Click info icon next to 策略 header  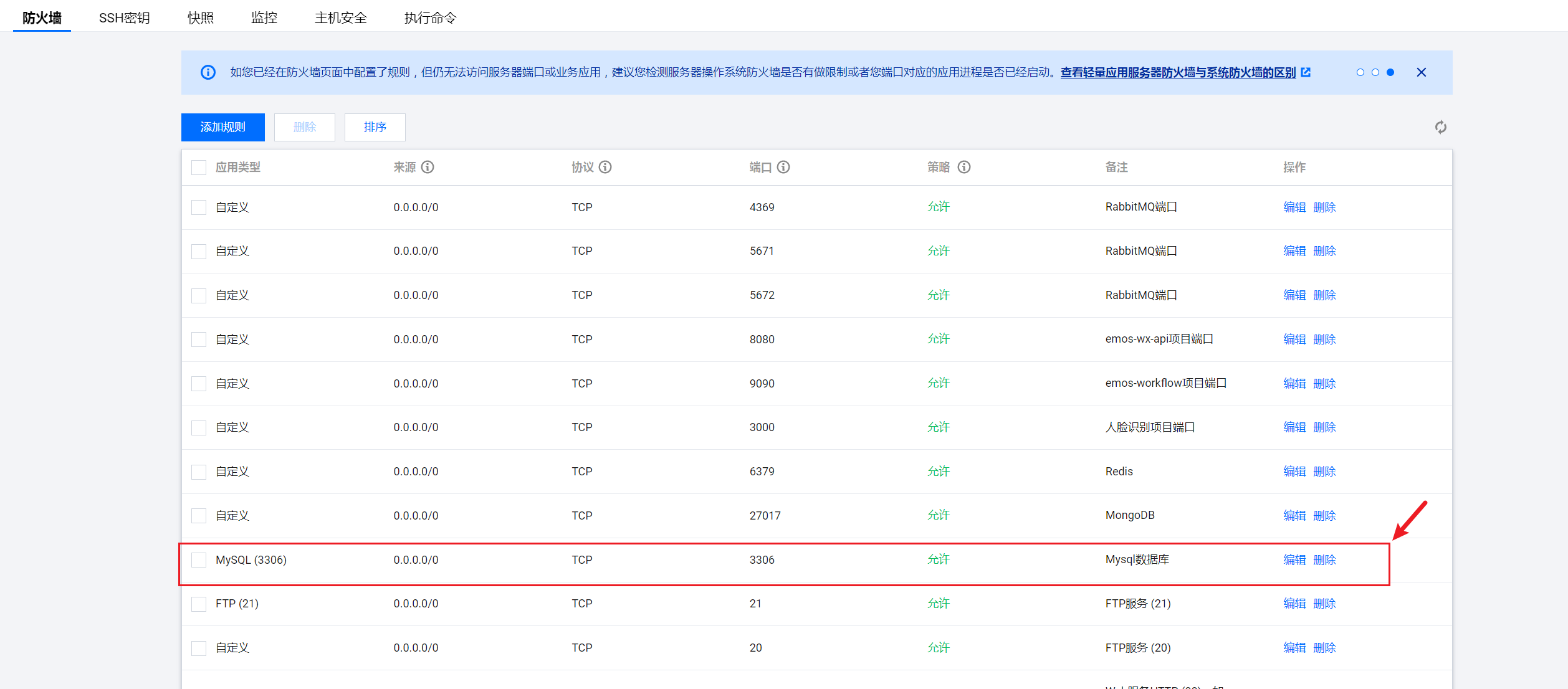[963, 167]
